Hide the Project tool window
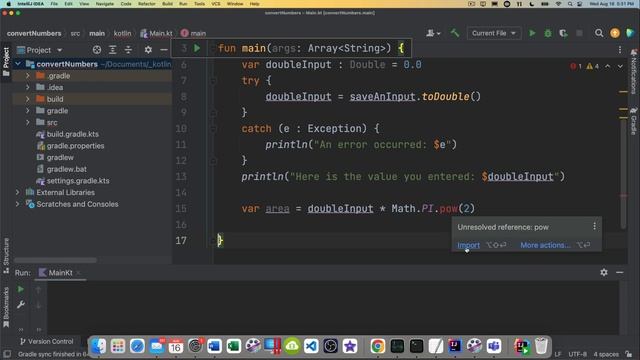 coord(164,50)
